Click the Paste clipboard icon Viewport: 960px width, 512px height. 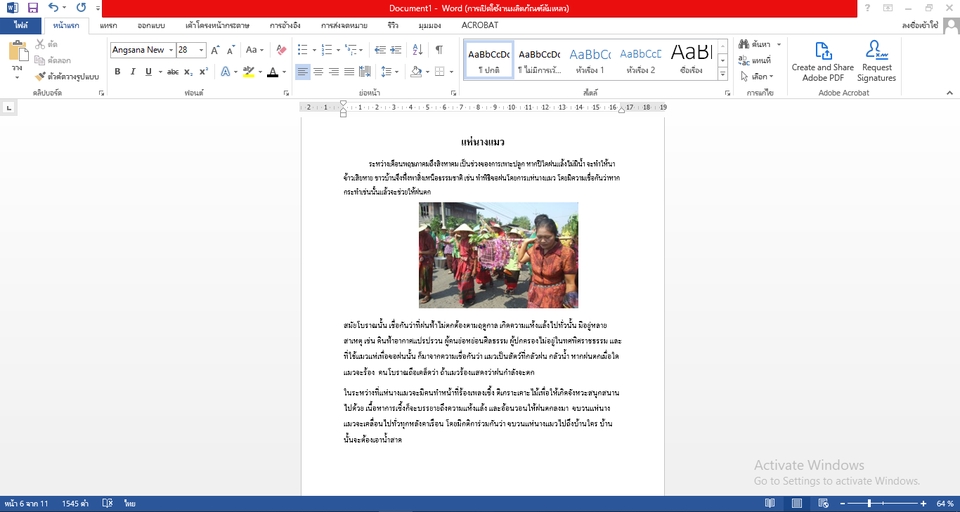tap(18, 51)
